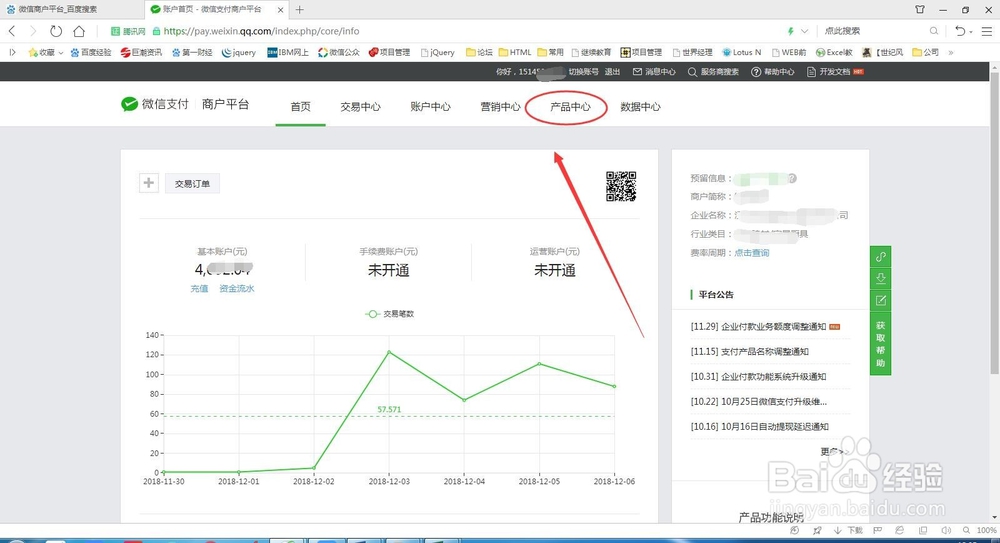This screenshot has width=1000, height=543.
Task: Open a new tab with plus button
Action: (300, 10)
